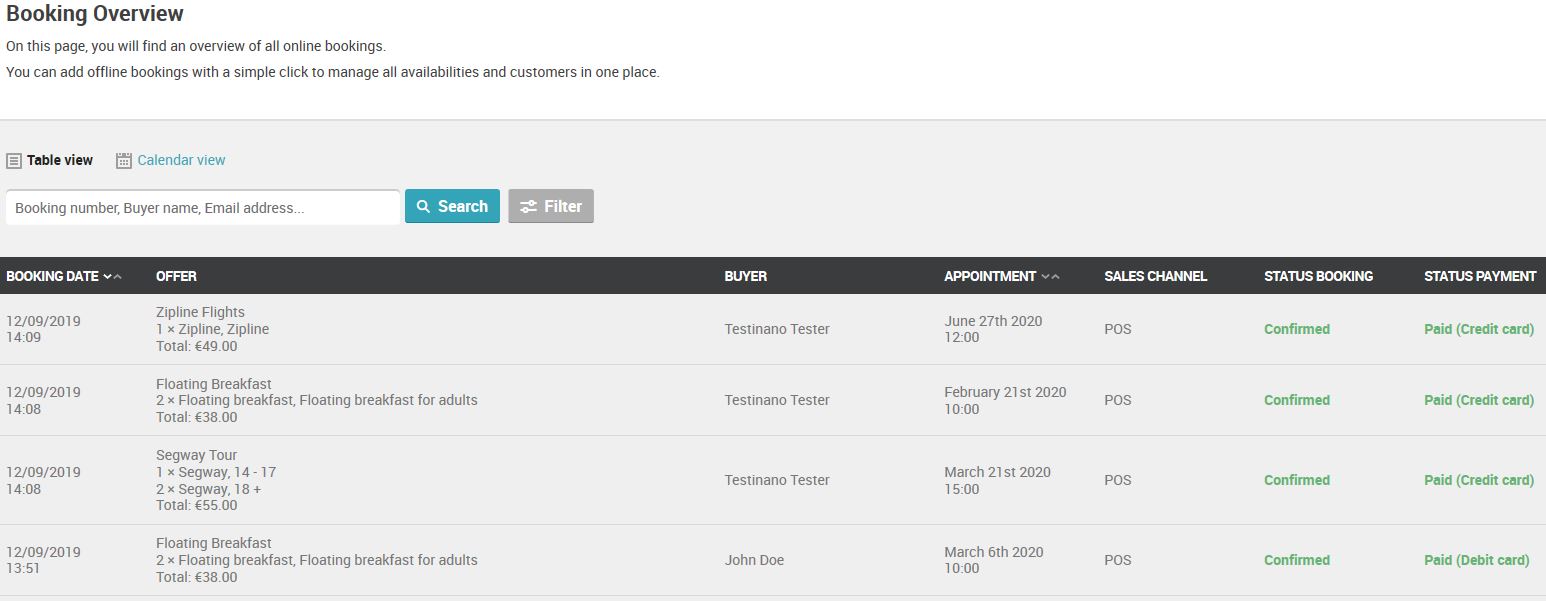Click the Total: €49.00 amount

(x=197, y=346)
